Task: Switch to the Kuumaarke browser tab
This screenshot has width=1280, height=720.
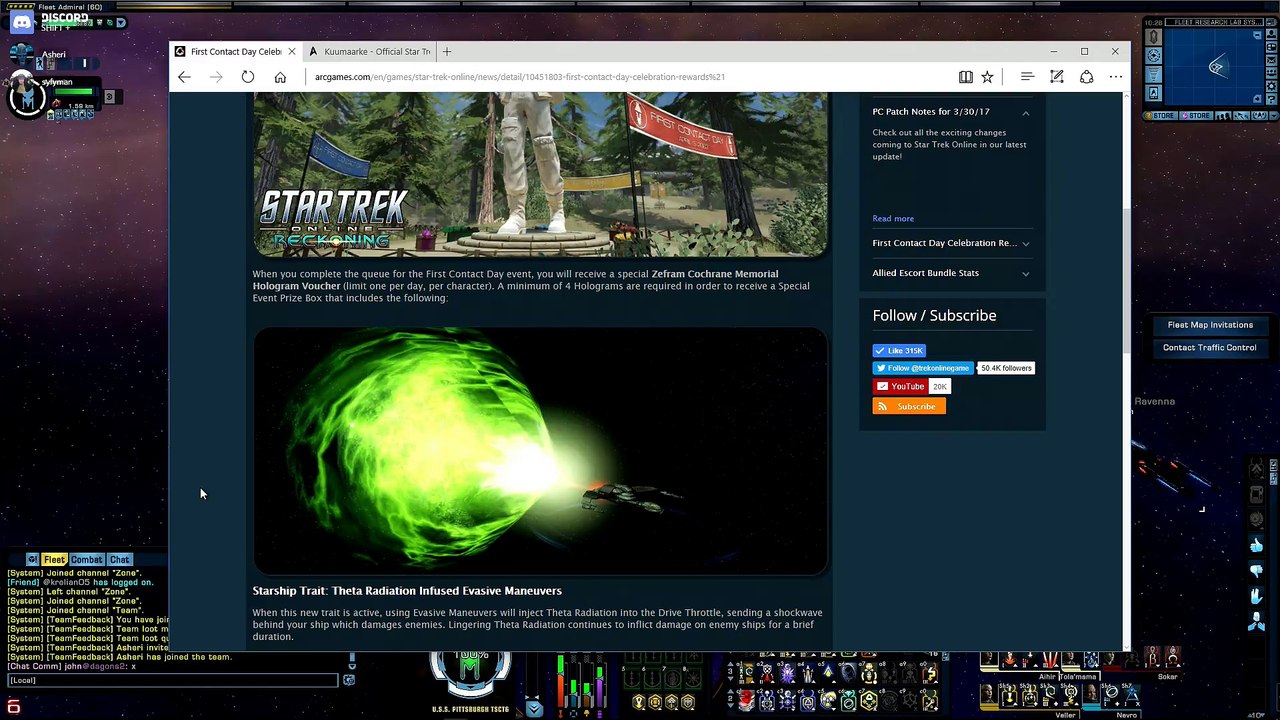Action: coord(370,52)
